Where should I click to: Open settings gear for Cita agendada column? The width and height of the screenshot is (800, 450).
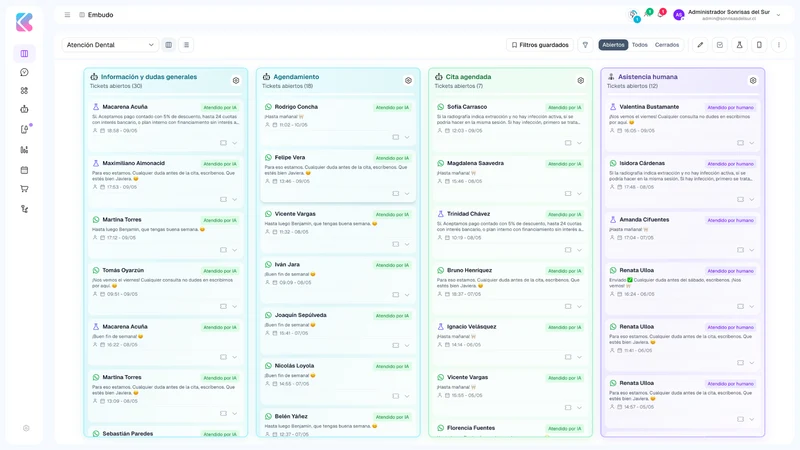pos(581,81)
